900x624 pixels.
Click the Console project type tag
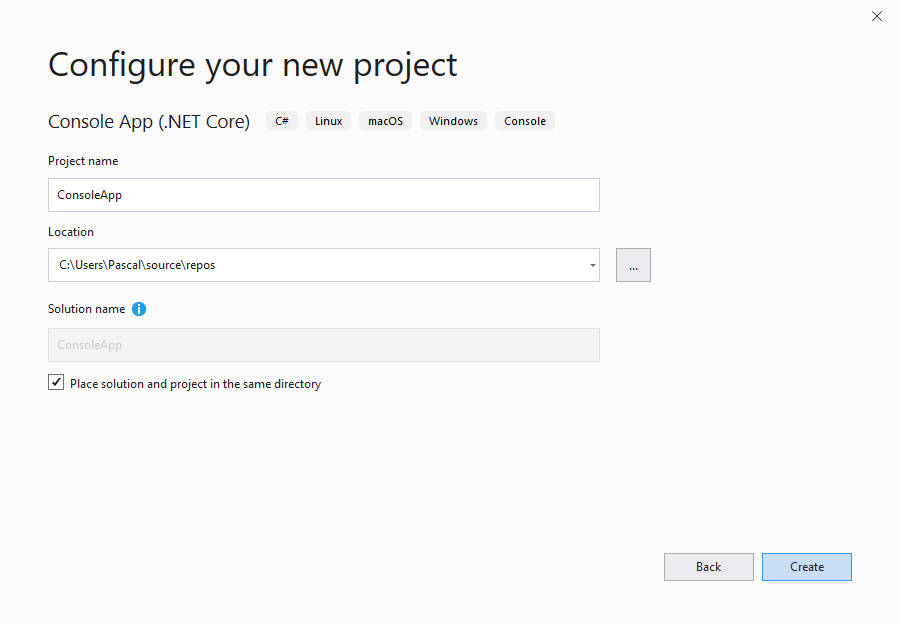pos(524,121)
